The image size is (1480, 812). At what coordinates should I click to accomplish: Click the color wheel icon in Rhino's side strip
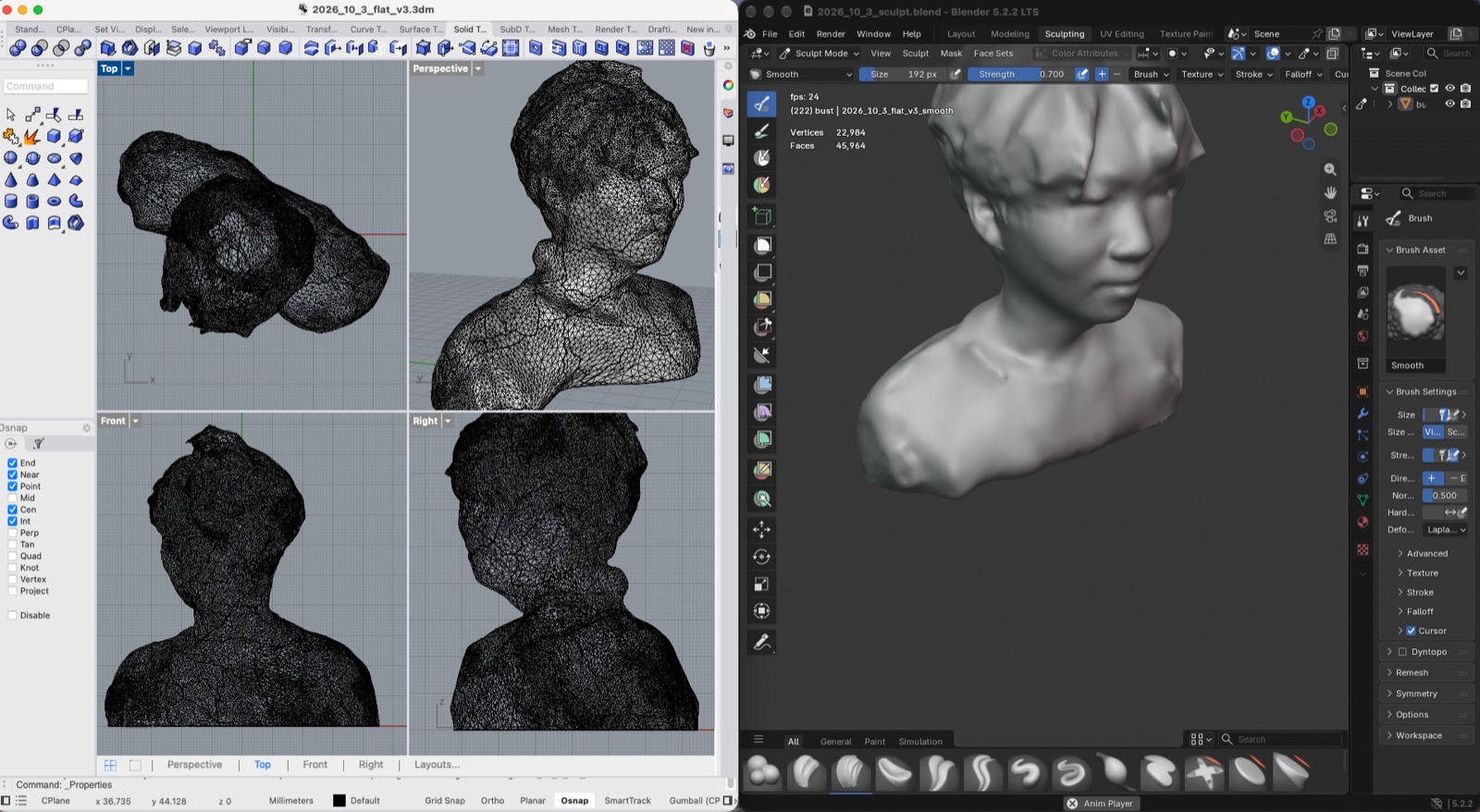coord(728,85)
